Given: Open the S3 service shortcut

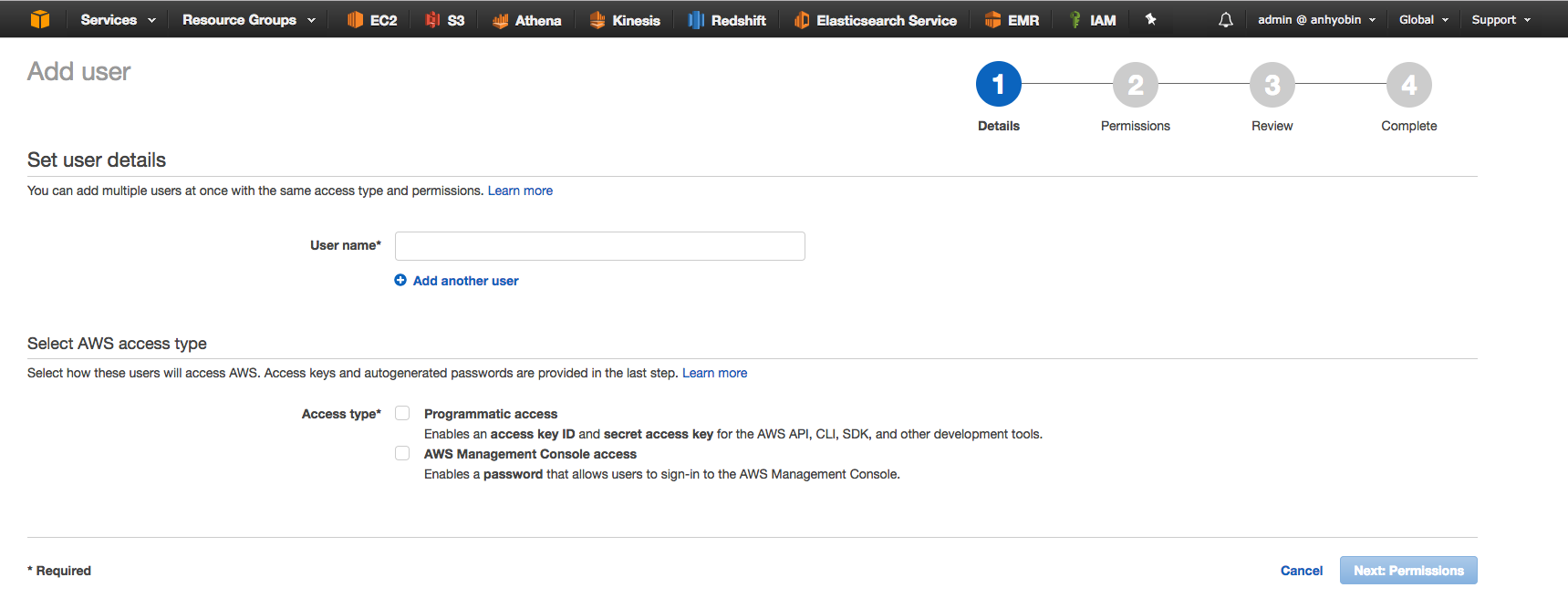Looking at the screenshot, I should click(445, 20).
